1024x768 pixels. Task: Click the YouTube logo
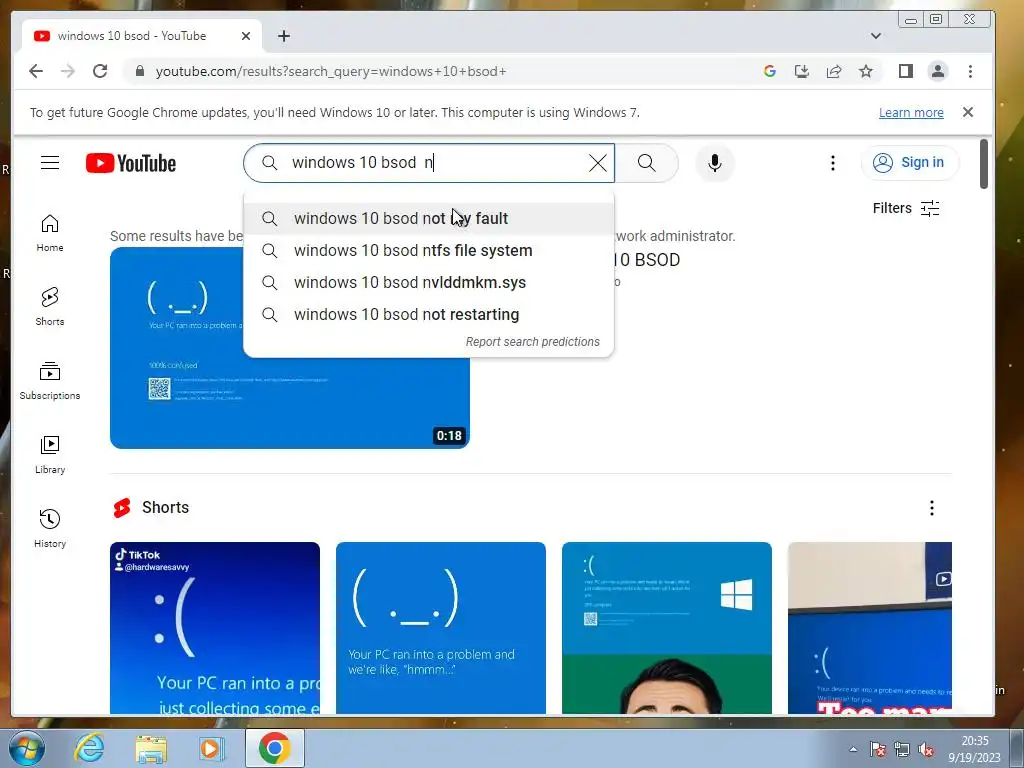(131, 163)
